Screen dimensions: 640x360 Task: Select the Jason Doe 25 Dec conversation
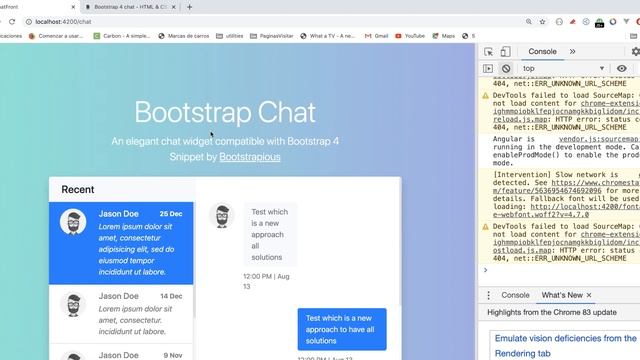[x=121, y=243]
